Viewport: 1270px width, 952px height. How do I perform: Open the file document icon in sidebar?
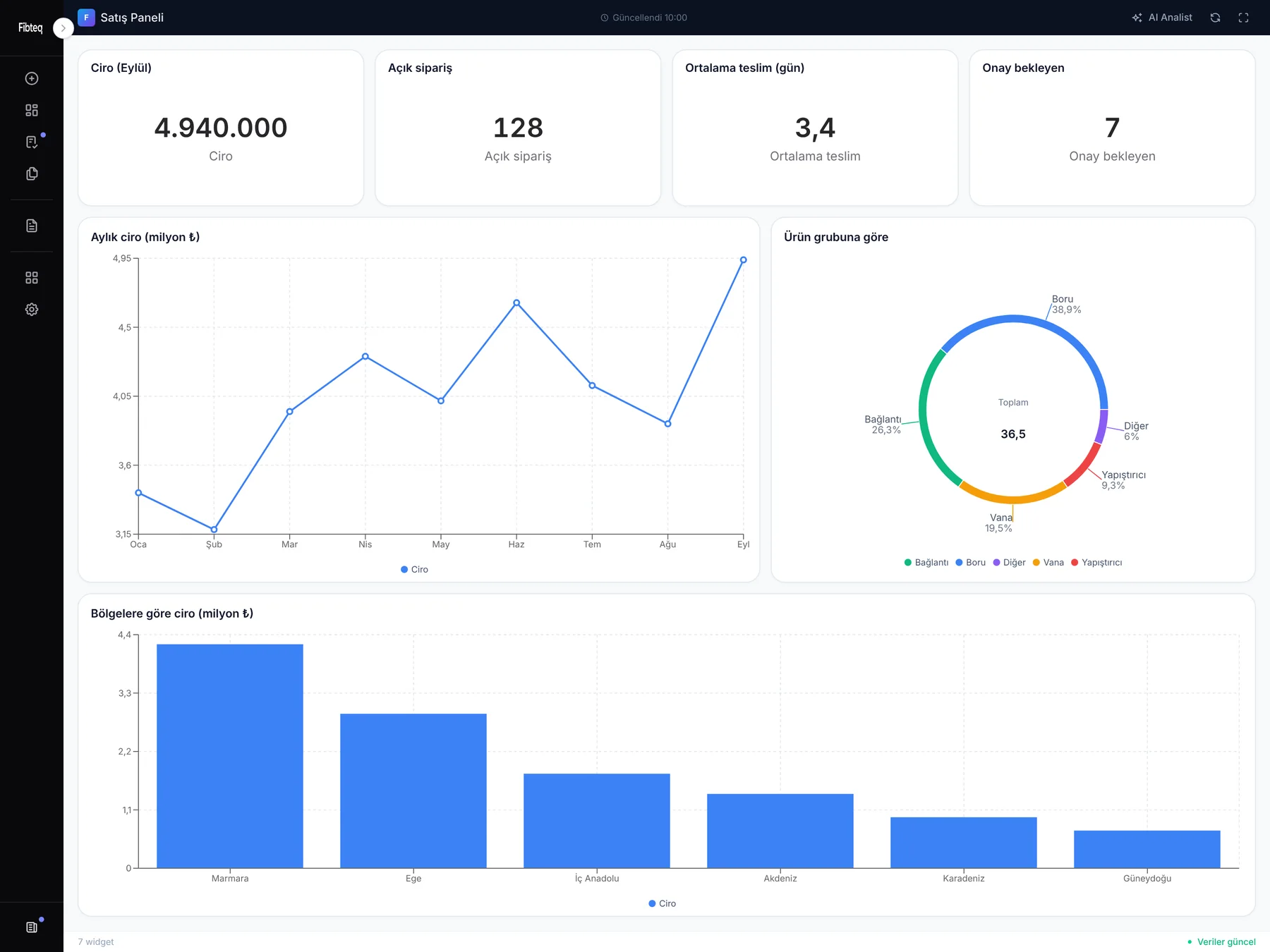pos(32,226)
